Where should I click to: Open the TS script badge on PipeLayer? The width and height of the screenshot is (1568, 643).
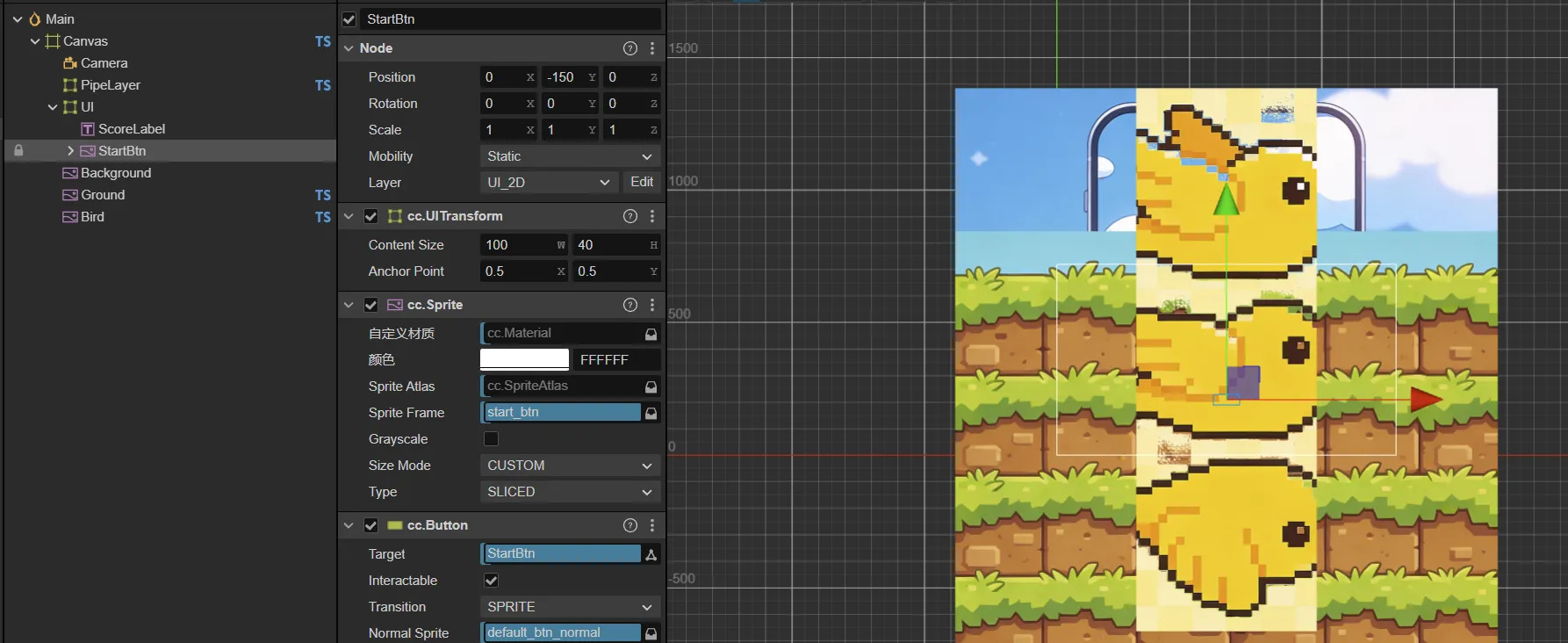click(323, 85)
